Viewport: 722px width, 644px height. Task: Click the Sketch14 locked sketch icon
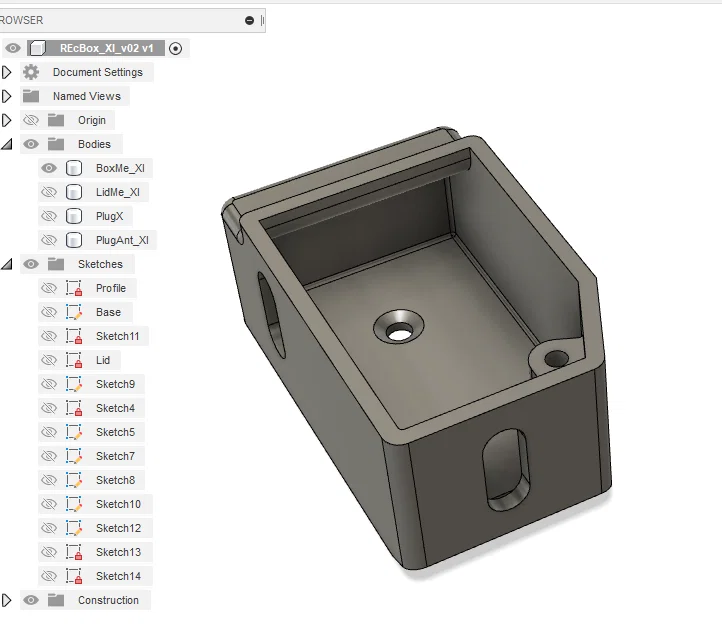click(x=74, y=576)
